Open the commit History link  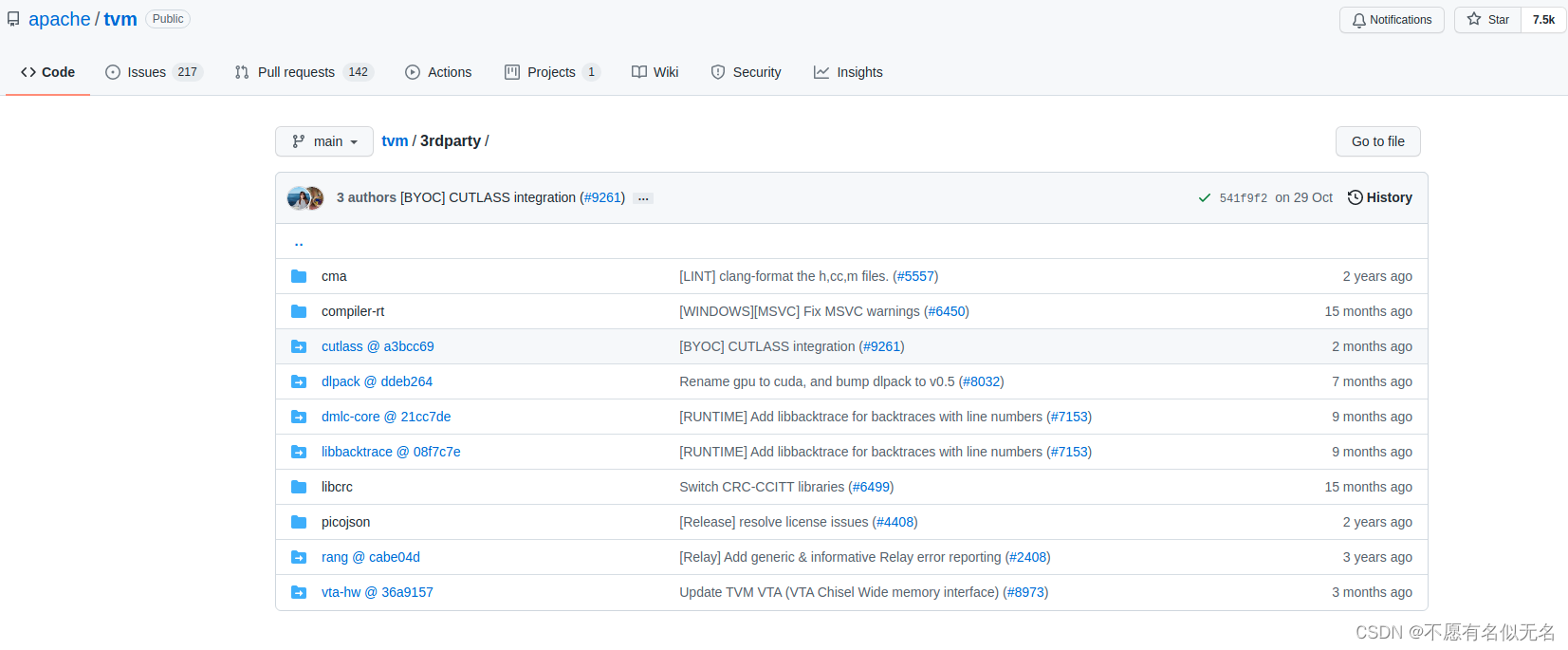point(1380,197)
